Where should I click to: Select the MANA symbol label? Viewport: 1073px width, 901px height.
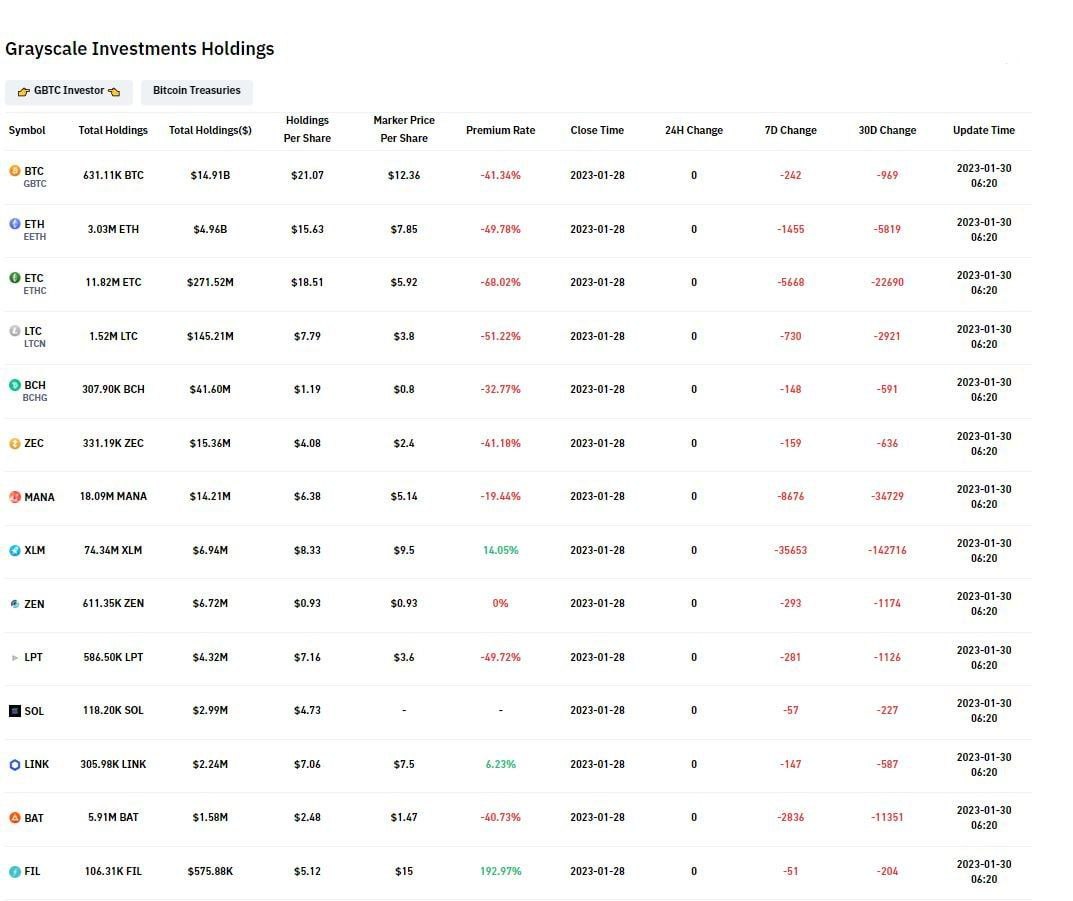[40, 497]
